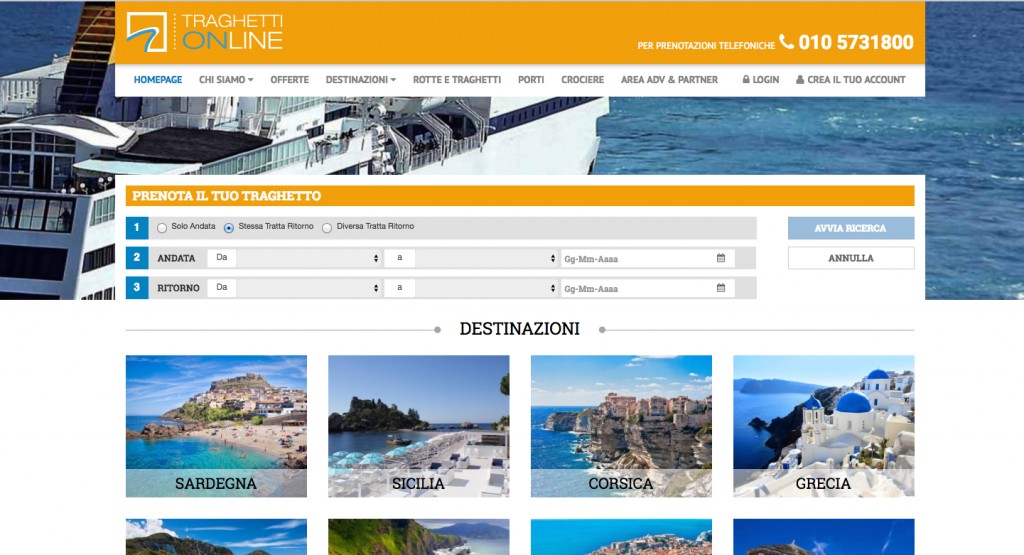Click the Annulla button

point(850,258)
